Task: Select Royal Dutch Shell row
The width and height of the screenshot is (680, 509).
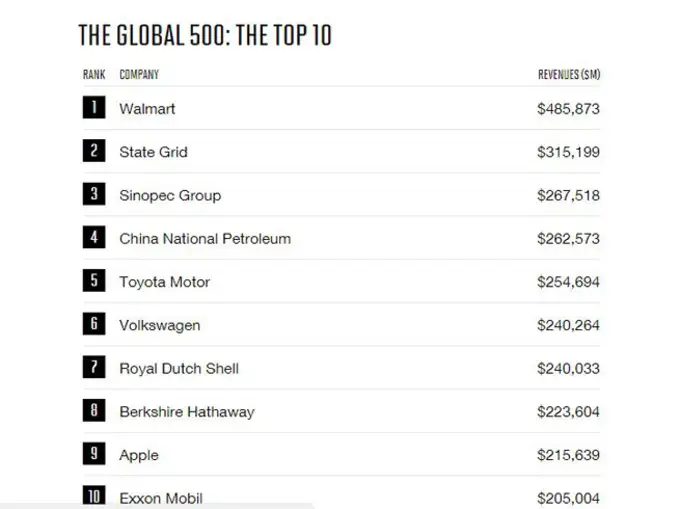Action: pos(179,368)
